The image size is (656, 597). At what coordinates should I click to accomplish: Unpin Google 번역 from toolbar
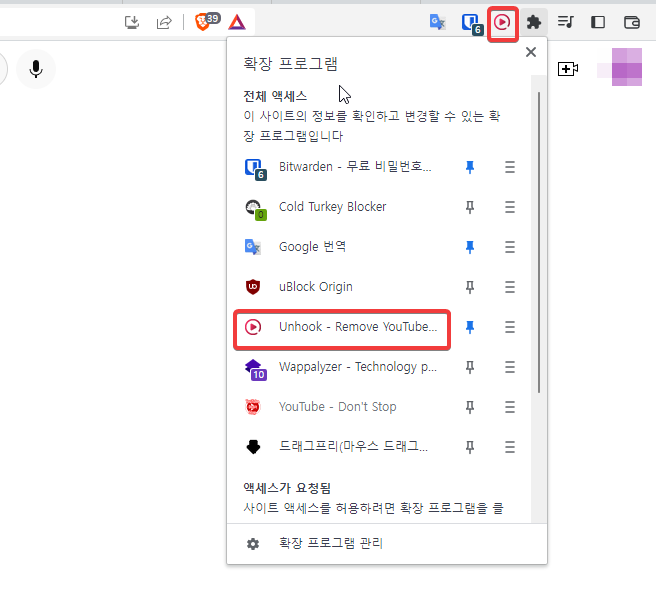tap(470, 247)
